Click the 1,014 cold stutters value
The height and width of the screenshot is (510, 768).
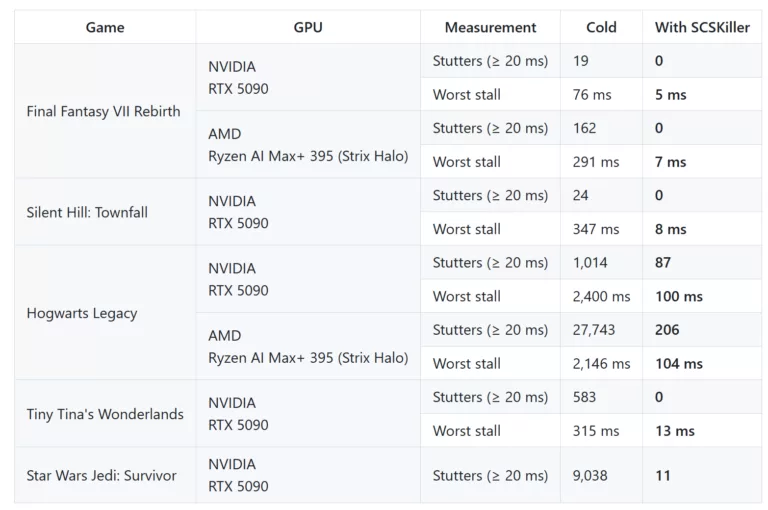point(590,263)
